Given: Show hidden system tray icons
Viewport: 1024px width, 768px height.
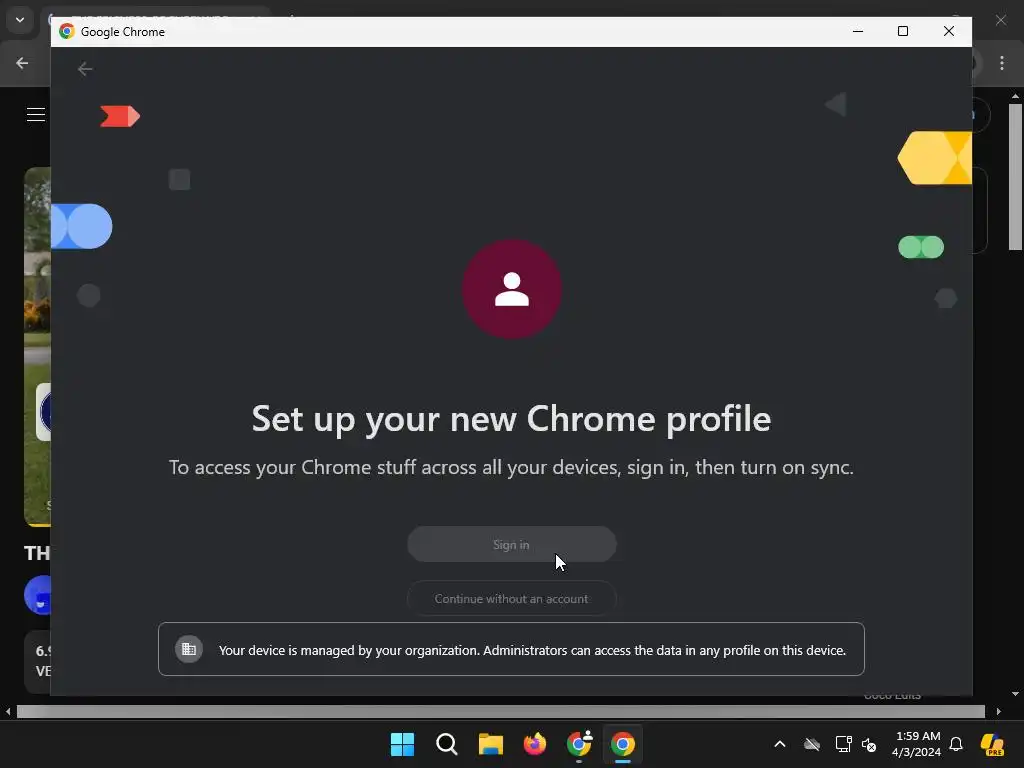Looking at the screenshot, I should pyautogui.click(x=780, y=744).
